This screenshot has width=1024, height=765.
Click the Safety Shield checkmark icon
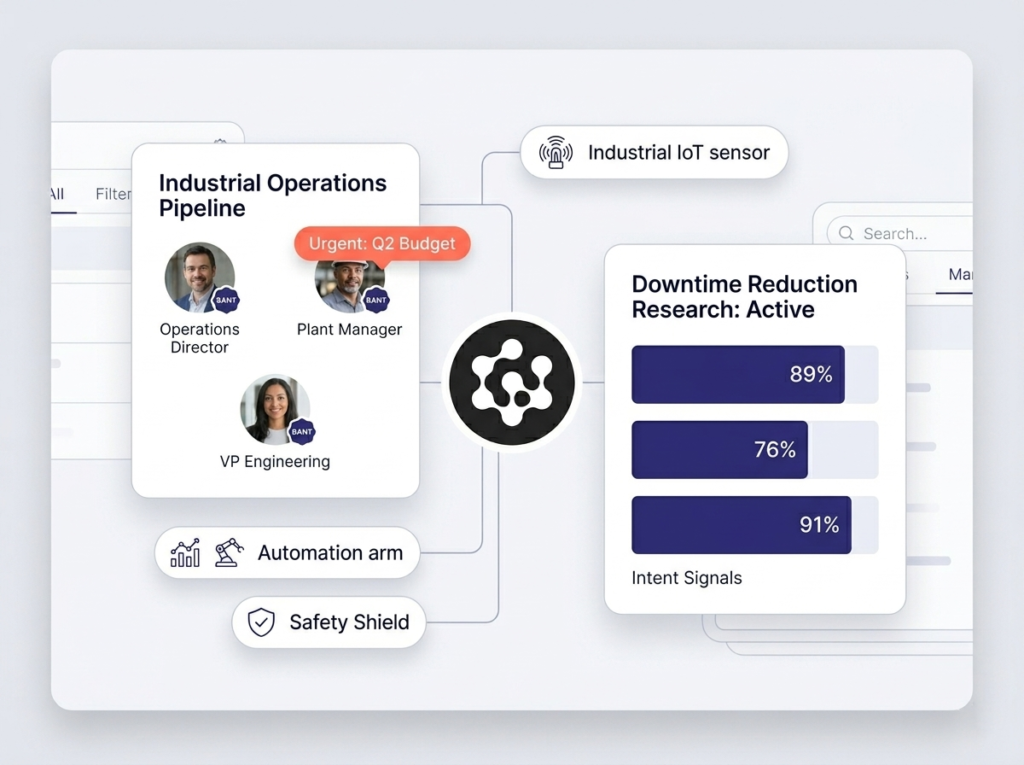click(261, 622)
